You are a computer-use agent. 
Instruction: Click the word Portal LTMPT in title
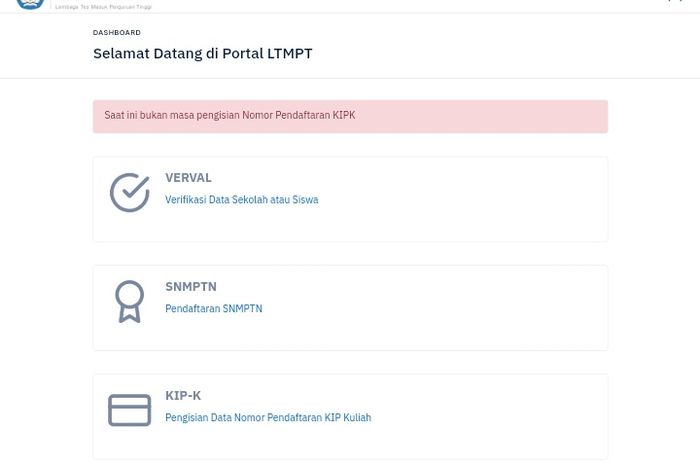tap(267, 54)
